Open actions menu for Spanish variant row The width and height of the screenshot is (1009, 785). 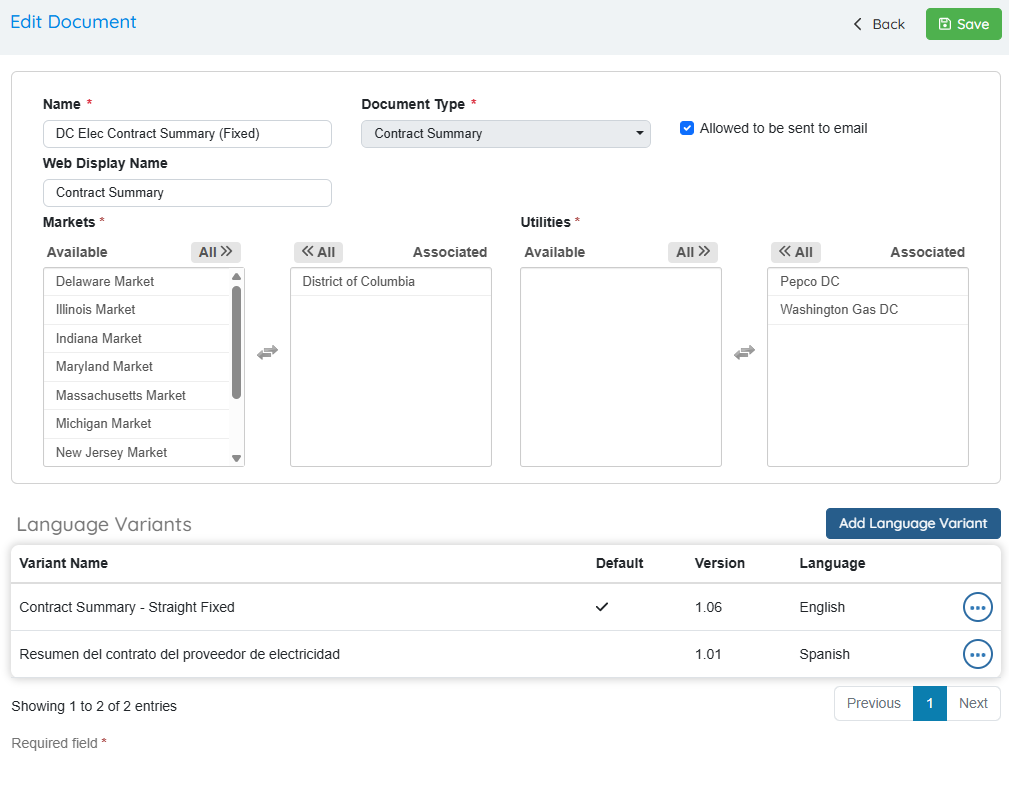[x=977, y=654]
